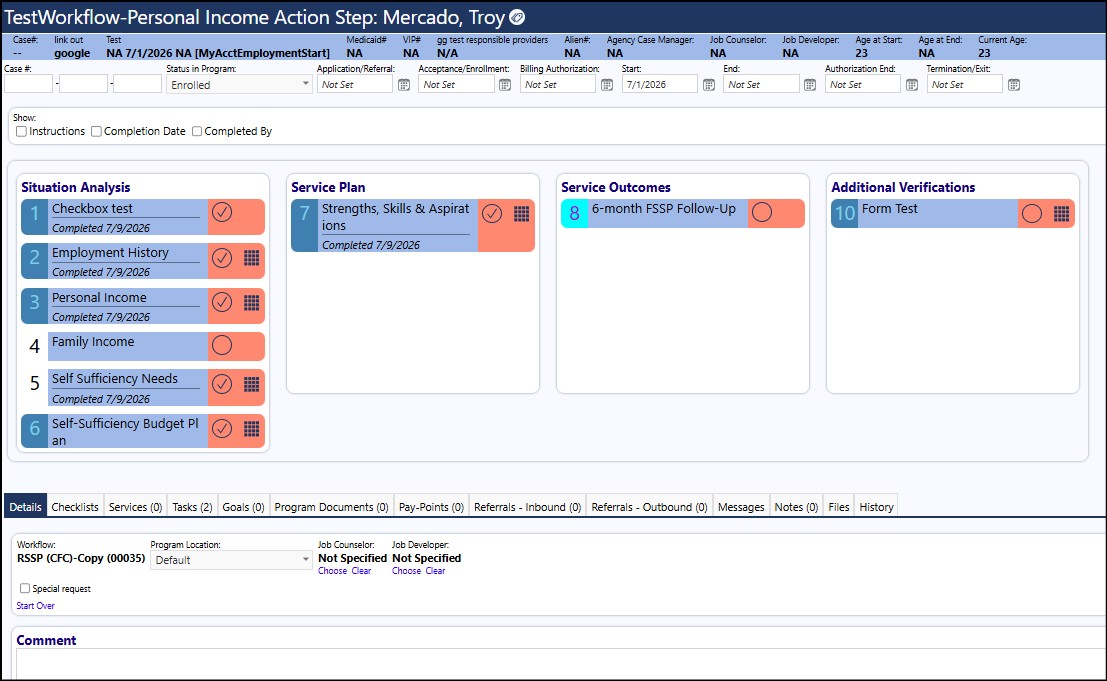Open the Referrals - Outbound (0) tab

650,507
